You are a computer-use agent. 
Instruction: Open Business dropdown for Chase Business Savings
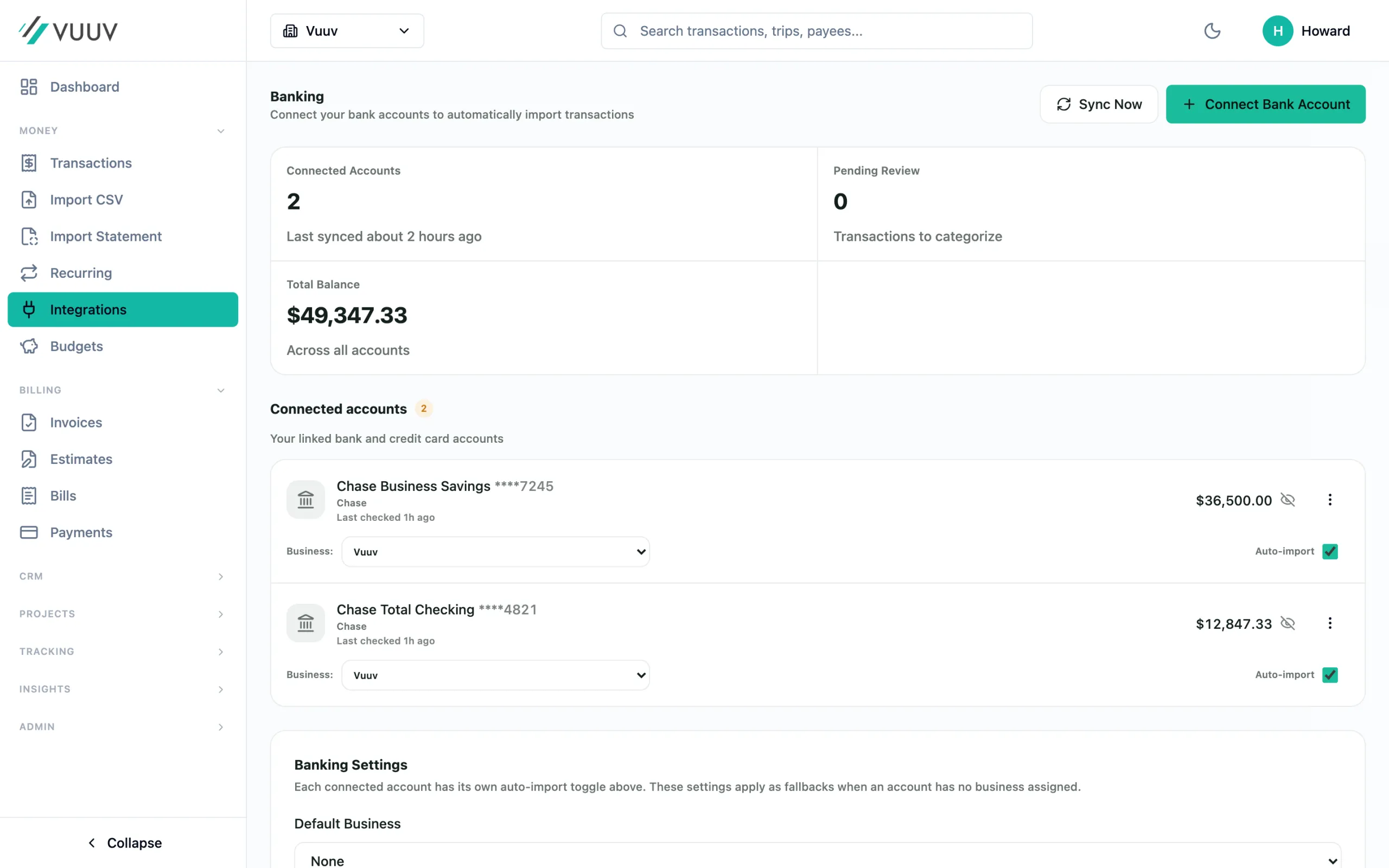click(x=495, y=552)
